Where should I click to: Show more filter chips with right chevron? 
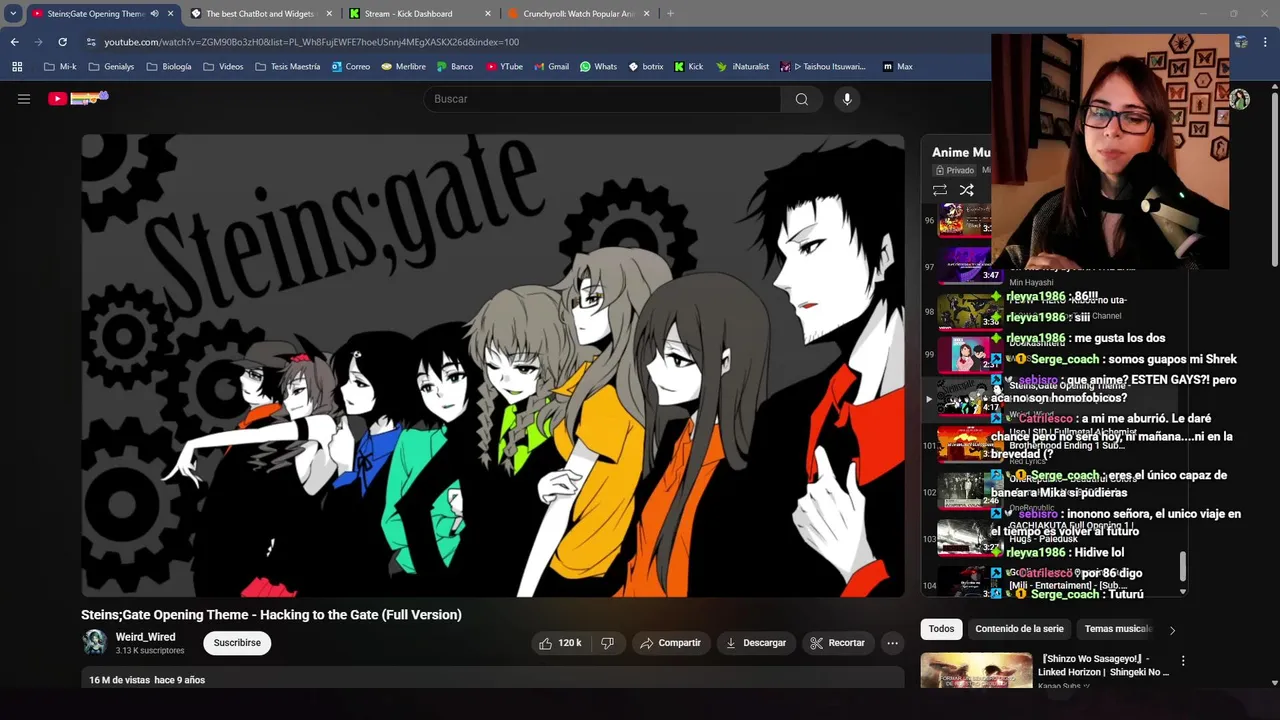pos(1172,630)
